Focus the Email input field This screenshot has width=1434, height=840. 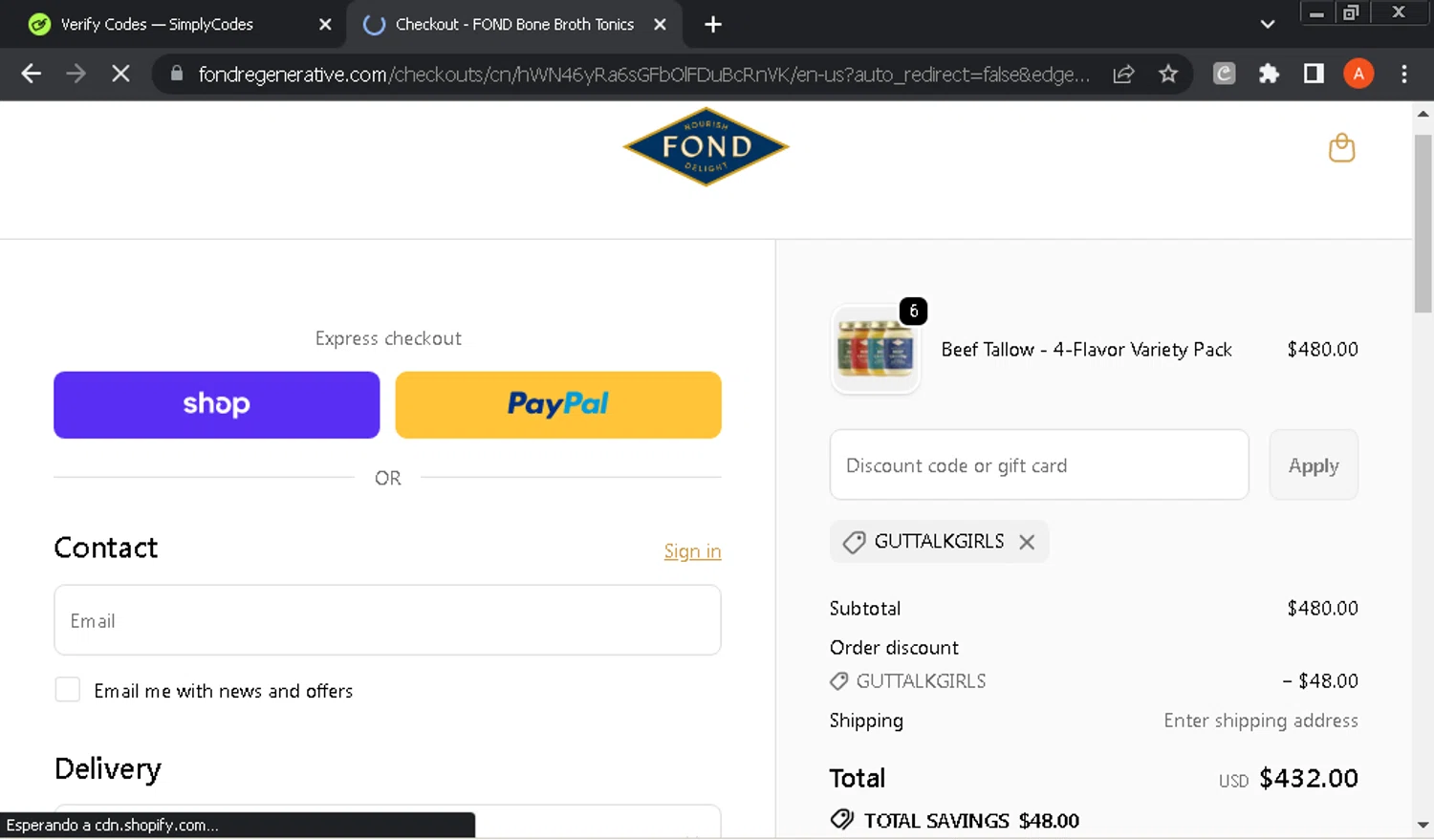(x=387, y=620)
